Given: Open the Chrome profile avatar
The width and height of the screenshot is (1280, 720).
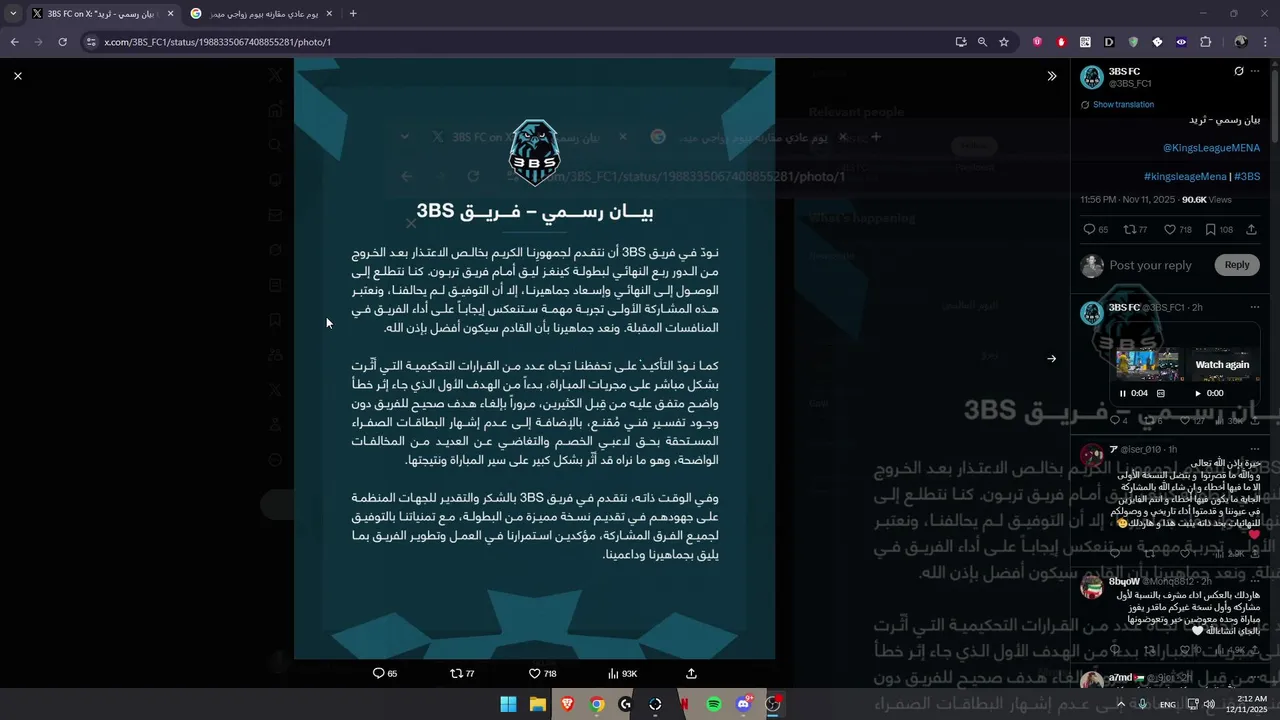Looking at the screenshot, I should pyautogui.click(x=1241, y=42).
